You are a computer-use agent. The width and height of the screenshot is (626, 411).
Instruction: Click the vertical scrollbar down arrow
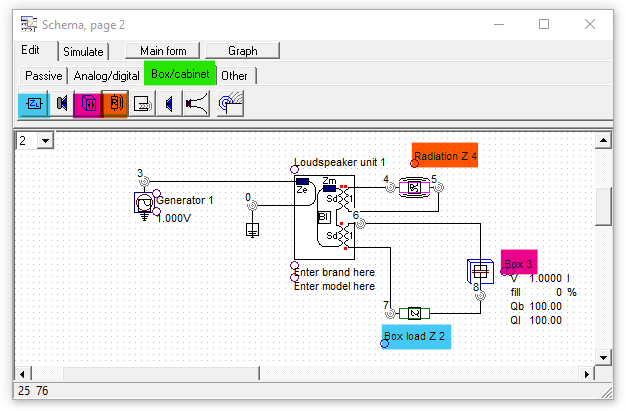tap(603, 356)
